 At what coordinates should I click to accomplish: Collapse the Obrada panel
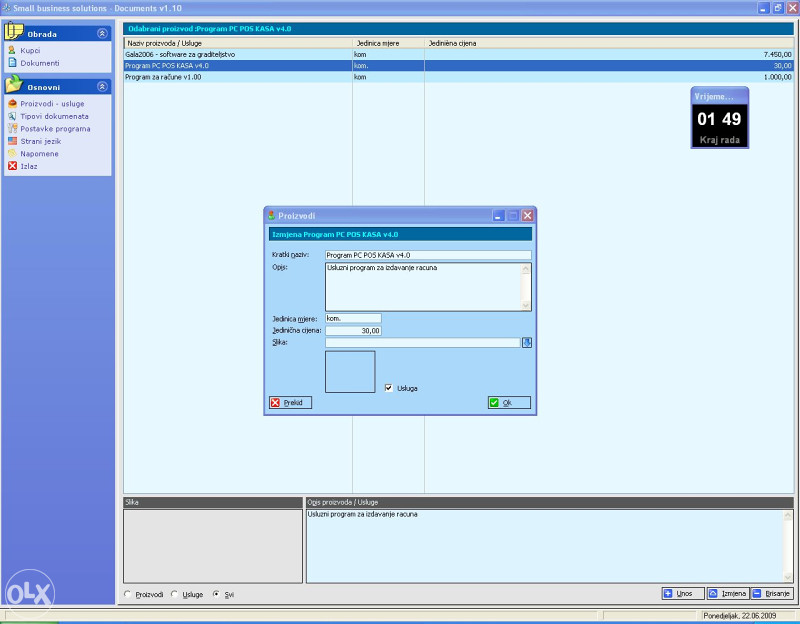[x=102, y=34]
